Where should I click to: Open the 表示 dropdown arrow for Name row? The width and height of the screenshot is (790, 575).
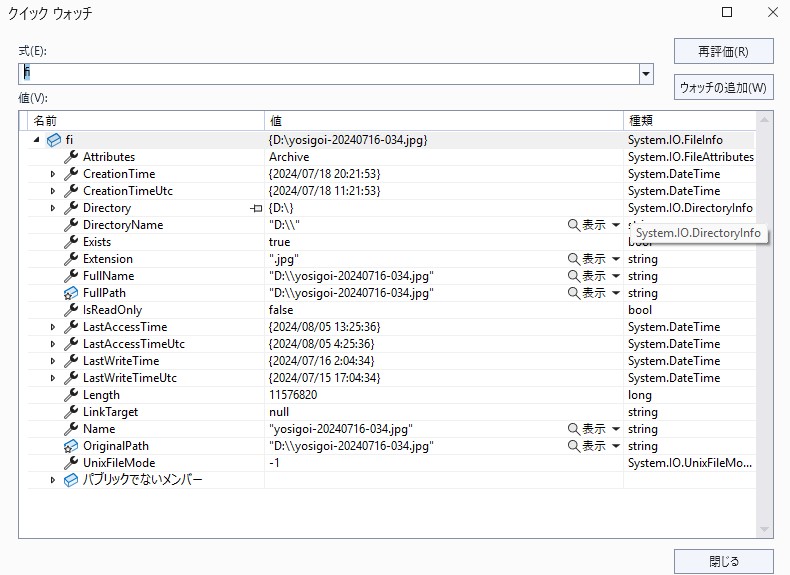pyautogui.click(x=616, y=429)
